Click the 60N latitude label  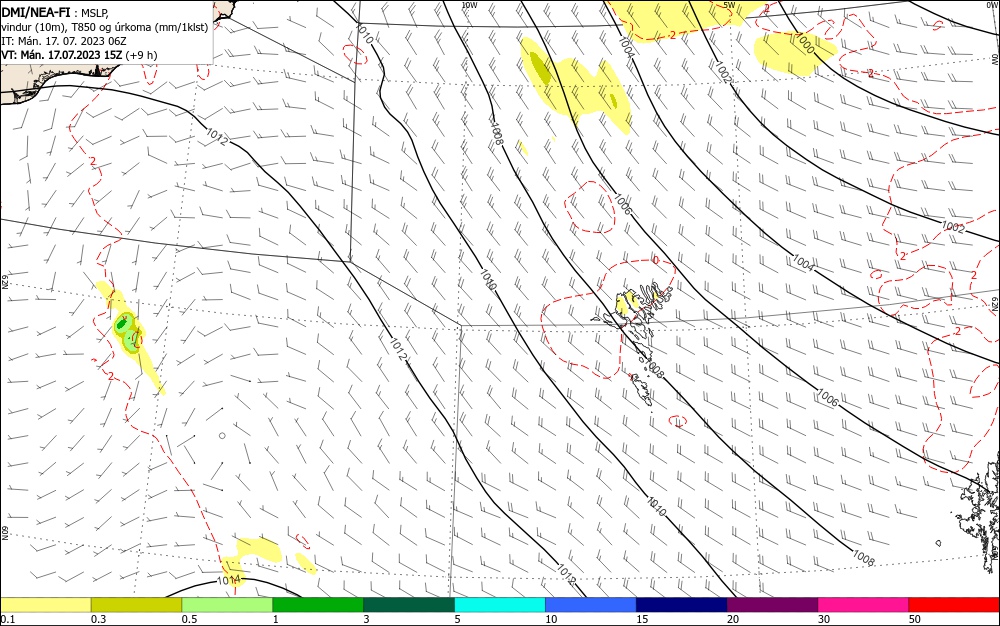coord(4,533)
